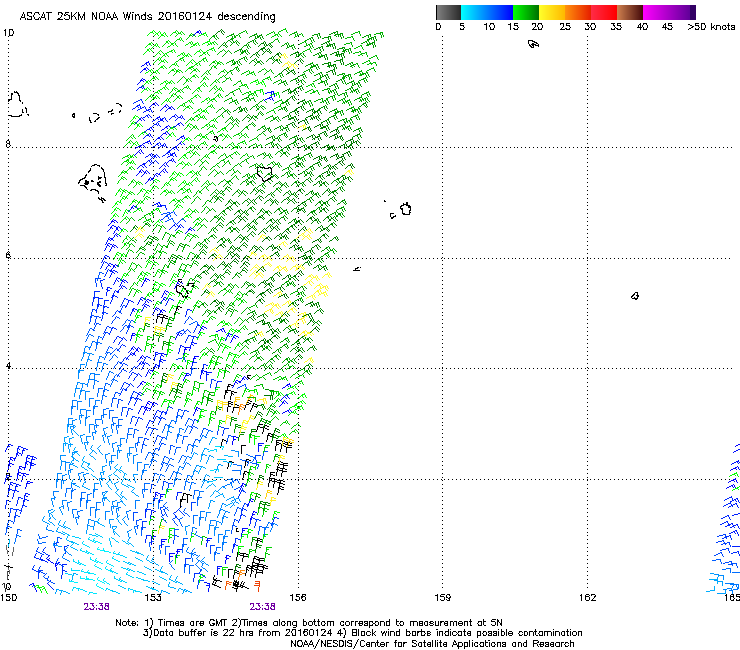
Task: Select the '159' longitude axis label
Action: [442, 598]
